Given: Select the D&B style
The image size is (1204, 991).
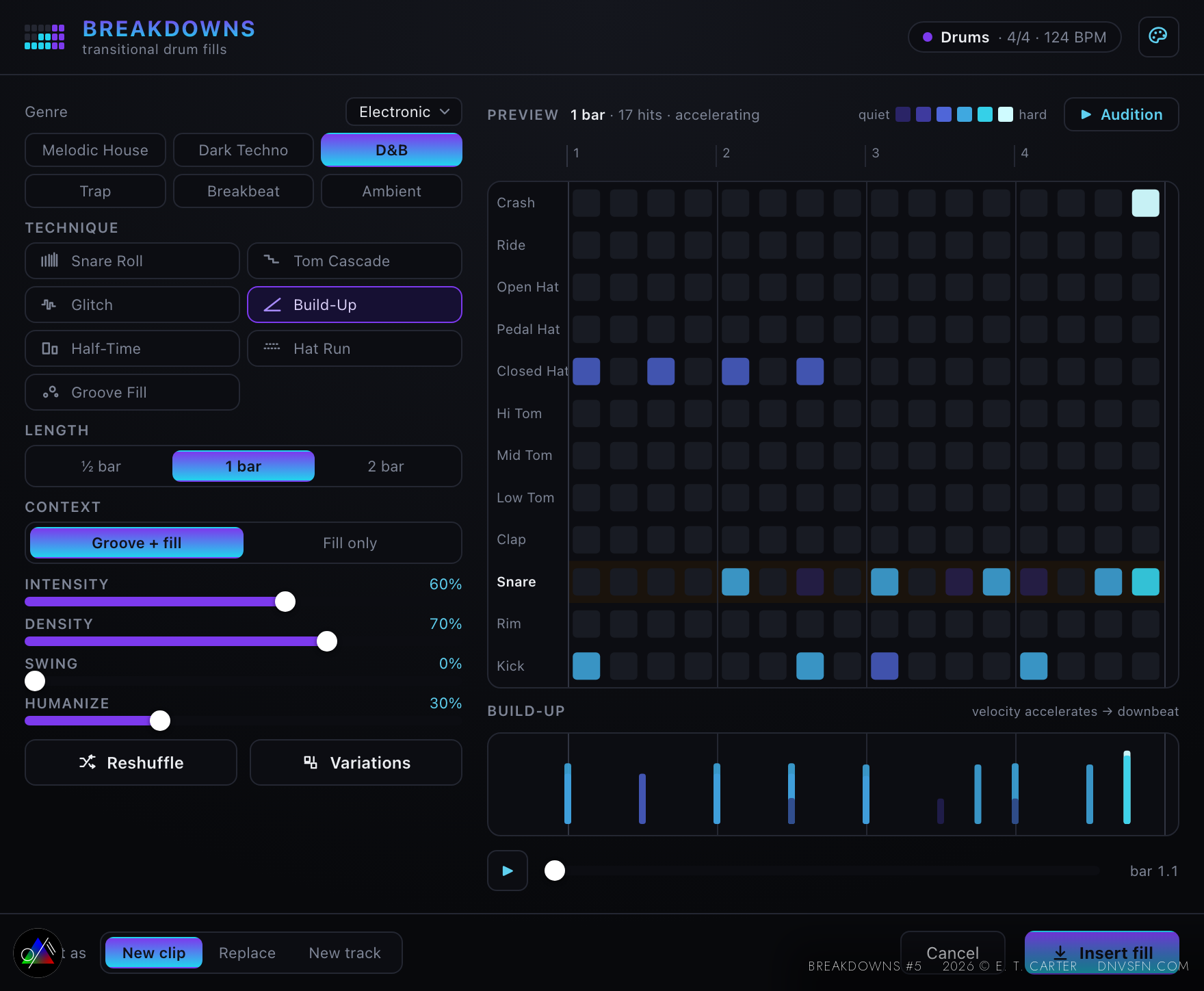Looking at the screenshot, I should click(x=392, y=150).
